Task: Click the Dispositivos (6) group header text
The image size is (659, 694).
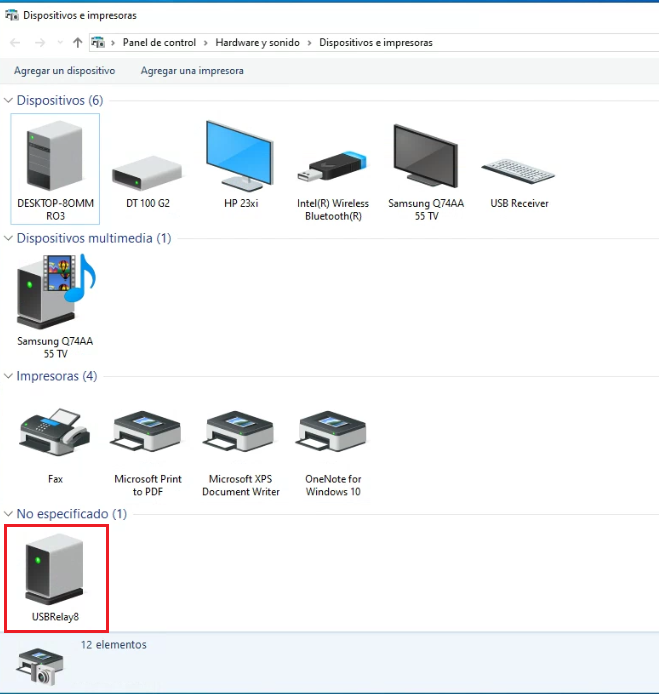Action: [60, 100]
